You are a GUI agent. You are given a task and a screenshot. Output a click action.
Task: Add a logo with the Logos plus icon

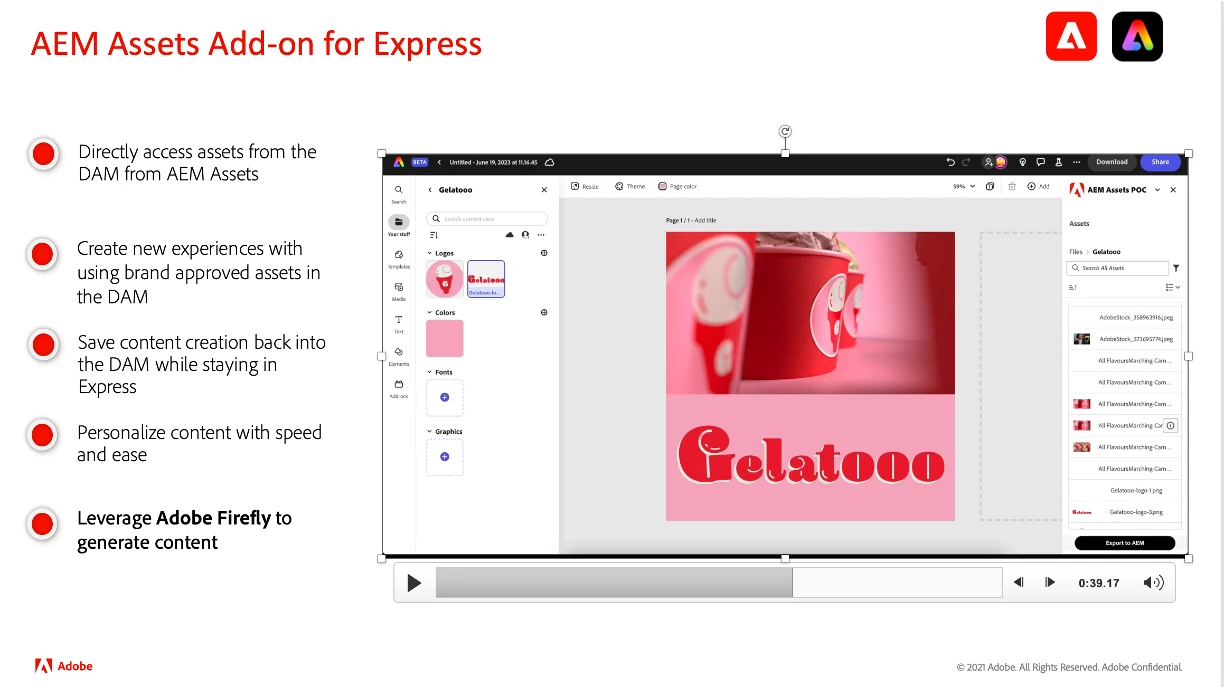[544, 253]
